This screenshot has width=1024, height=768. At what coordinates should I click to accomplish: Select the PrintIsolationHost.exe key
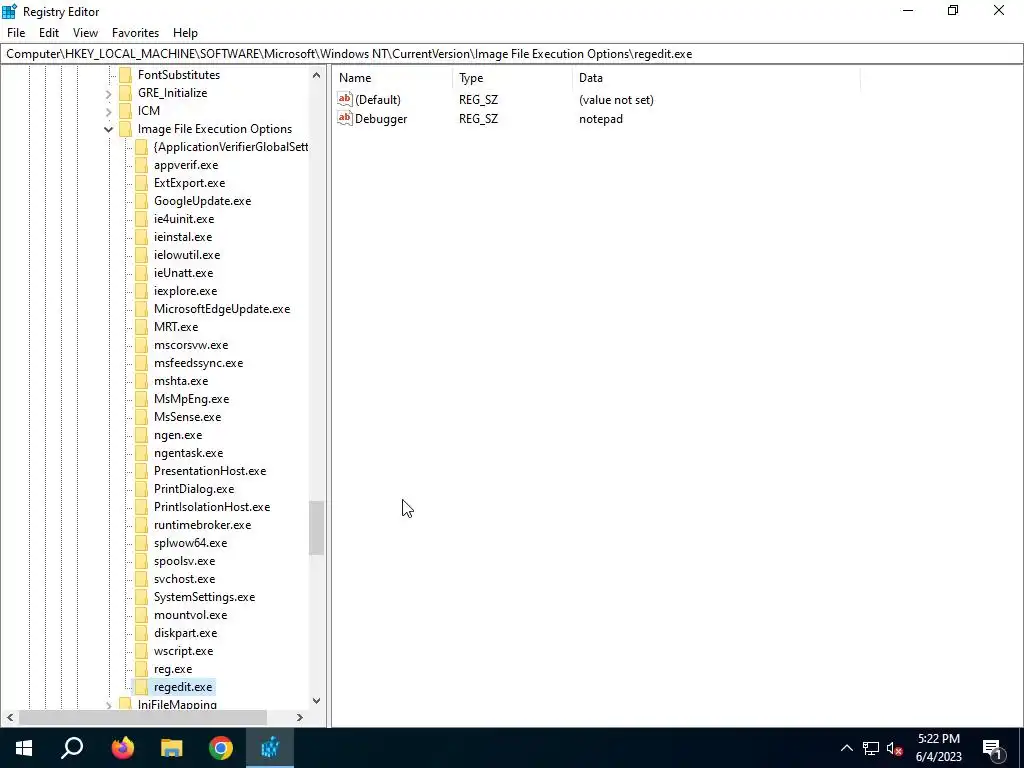(x=212, y=507)
